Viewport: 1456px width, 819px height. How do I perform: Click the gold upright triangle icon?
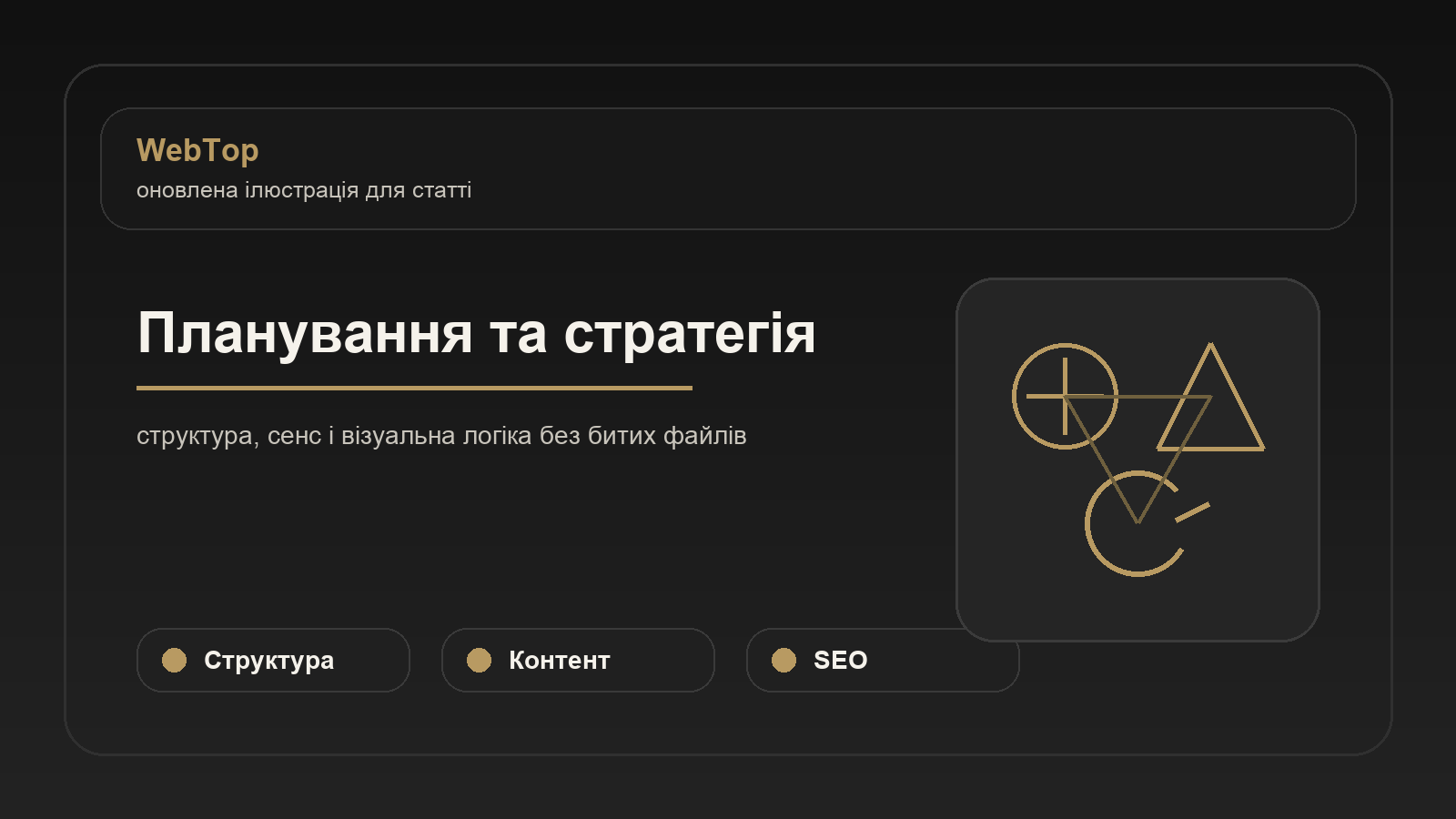(x=1210, y=397)
